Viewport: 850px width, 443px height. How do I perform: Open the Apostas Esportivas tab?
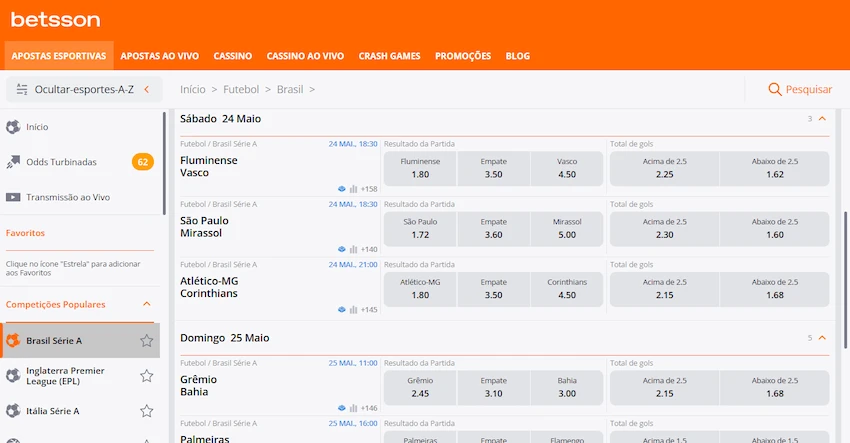click(x=59, y=56)
